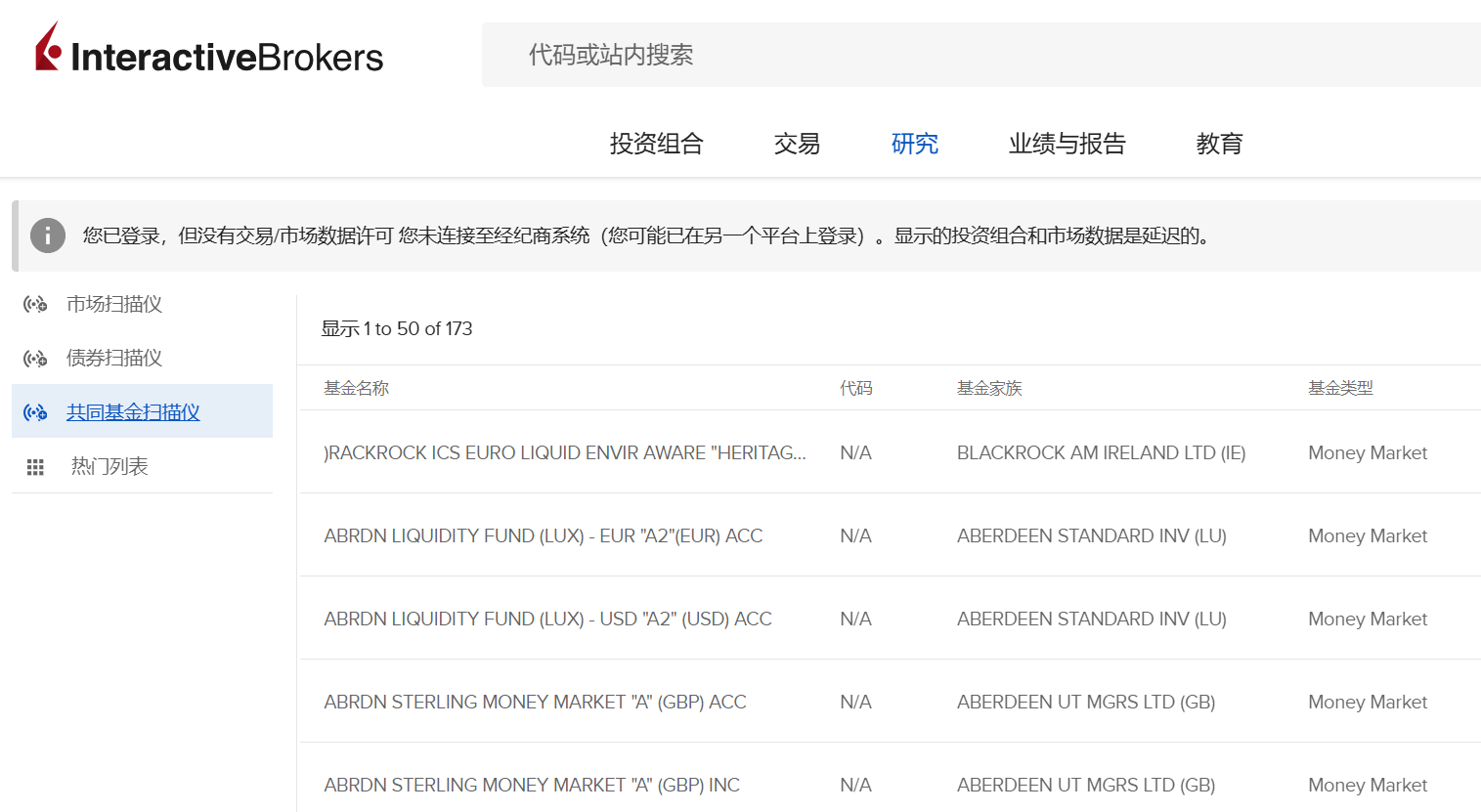1481x812 pixels.
Task: Click the market scanner icon in sidebar
Action: click(35, 304)
